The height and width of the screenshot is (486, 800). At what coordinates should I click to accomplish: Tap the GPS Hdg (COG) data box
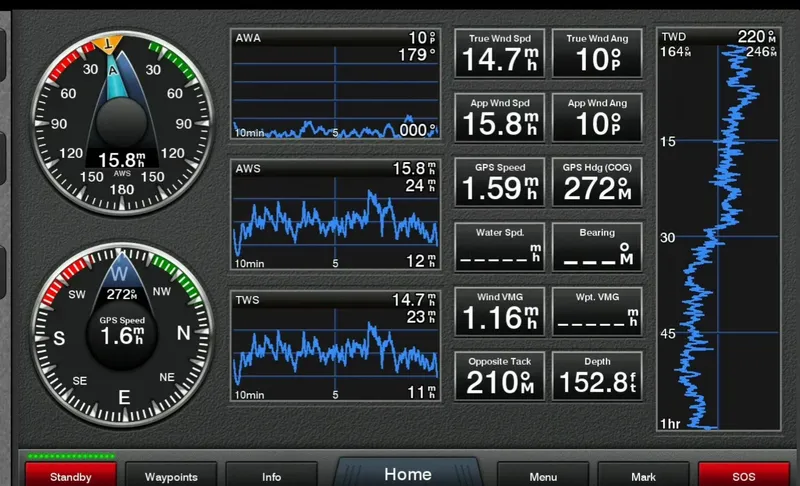pos(597,181)
